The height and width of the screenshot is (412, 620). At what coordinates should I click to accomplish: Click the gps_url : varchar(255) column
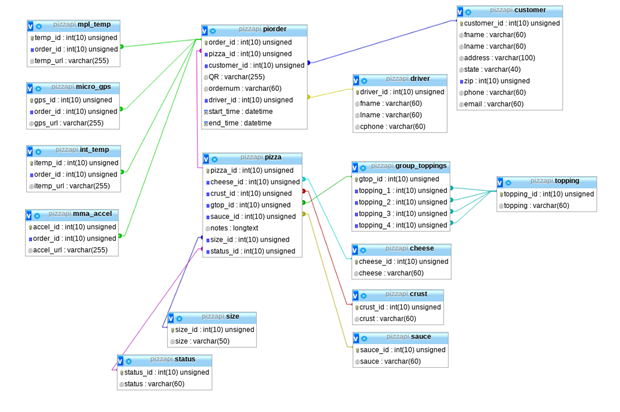(x=66, y=123)
